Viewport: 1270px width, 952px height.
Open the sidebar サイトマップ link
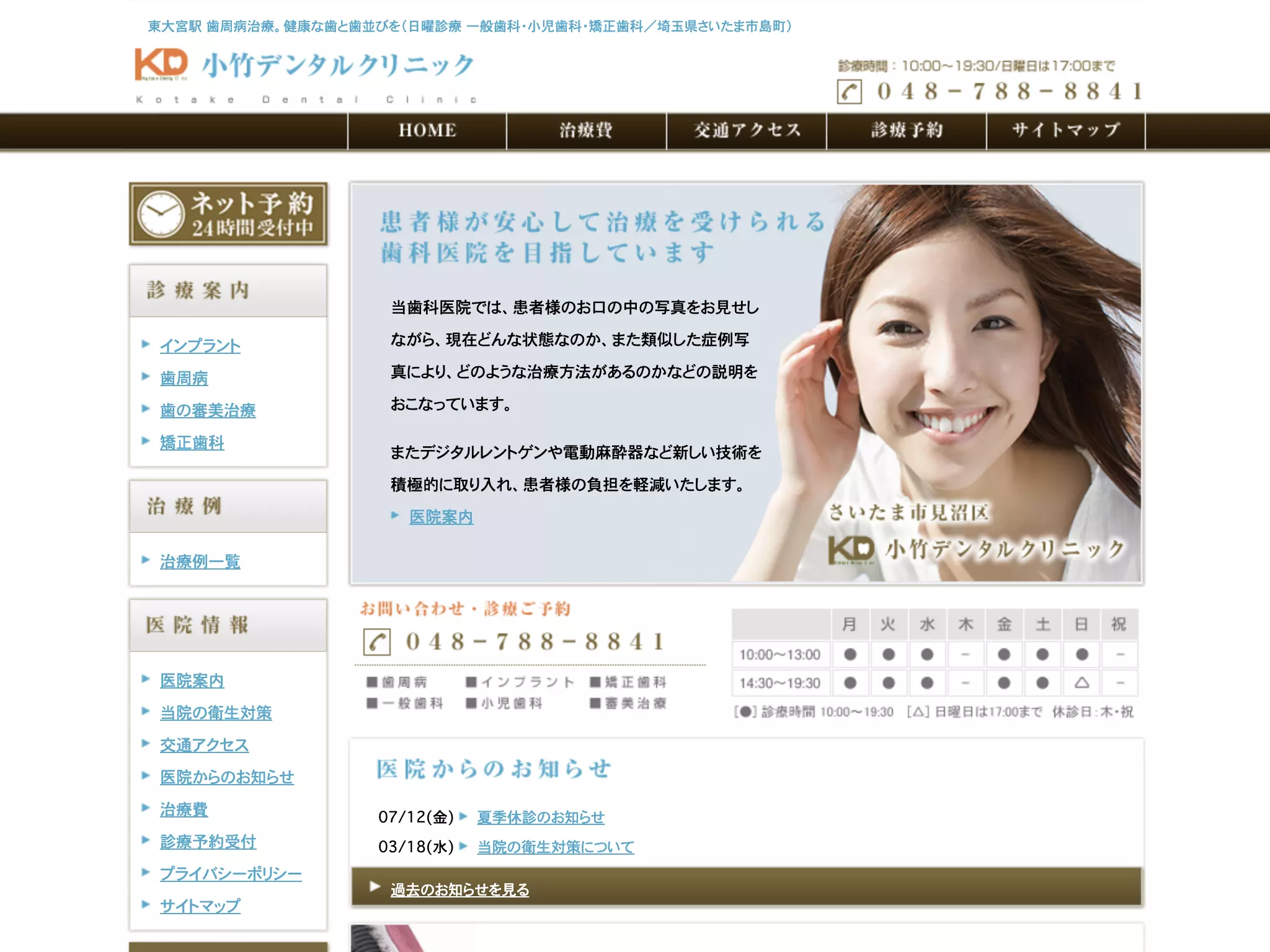200,906
